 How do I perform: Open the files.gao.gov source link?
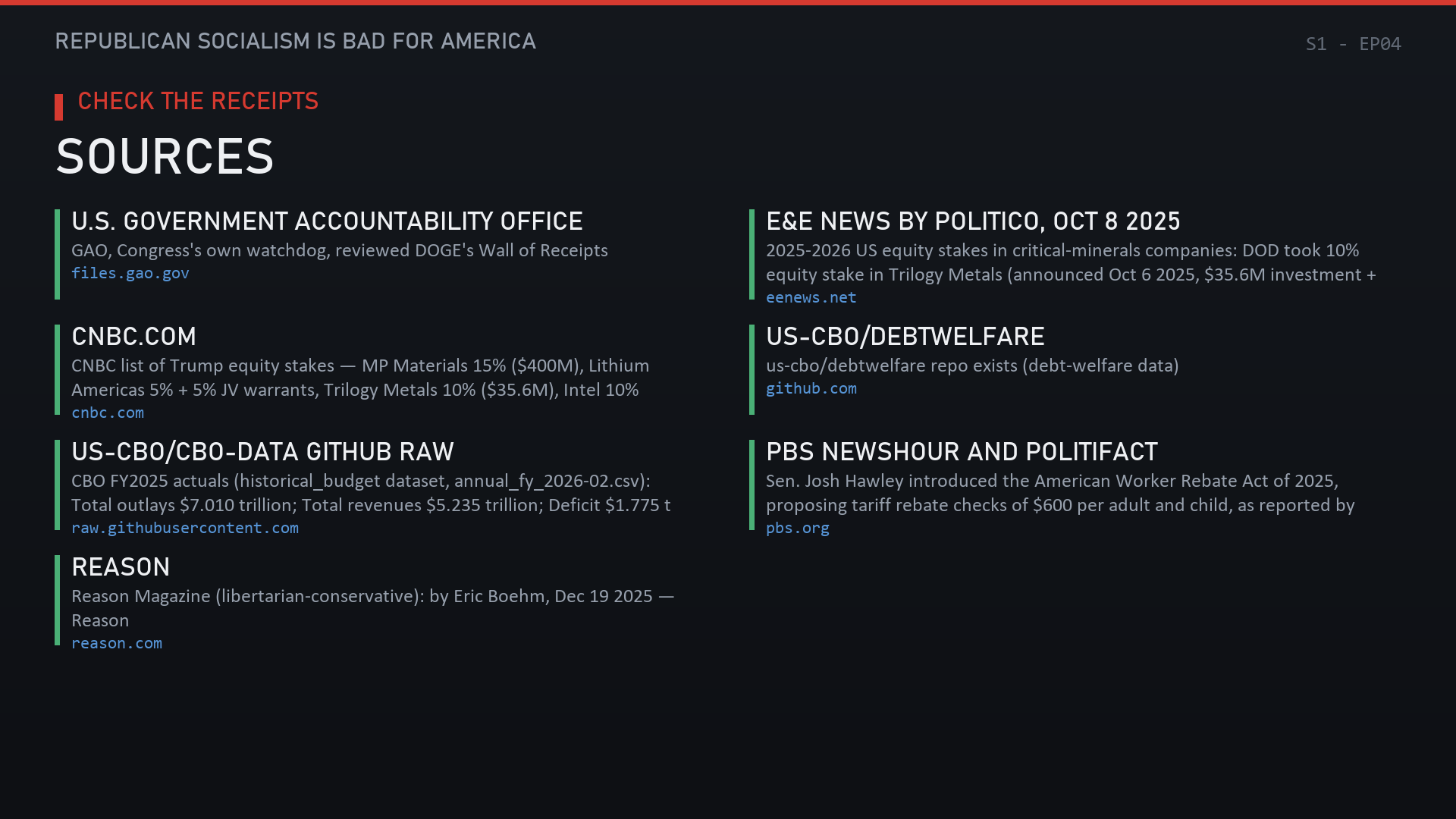coord(130,274)
